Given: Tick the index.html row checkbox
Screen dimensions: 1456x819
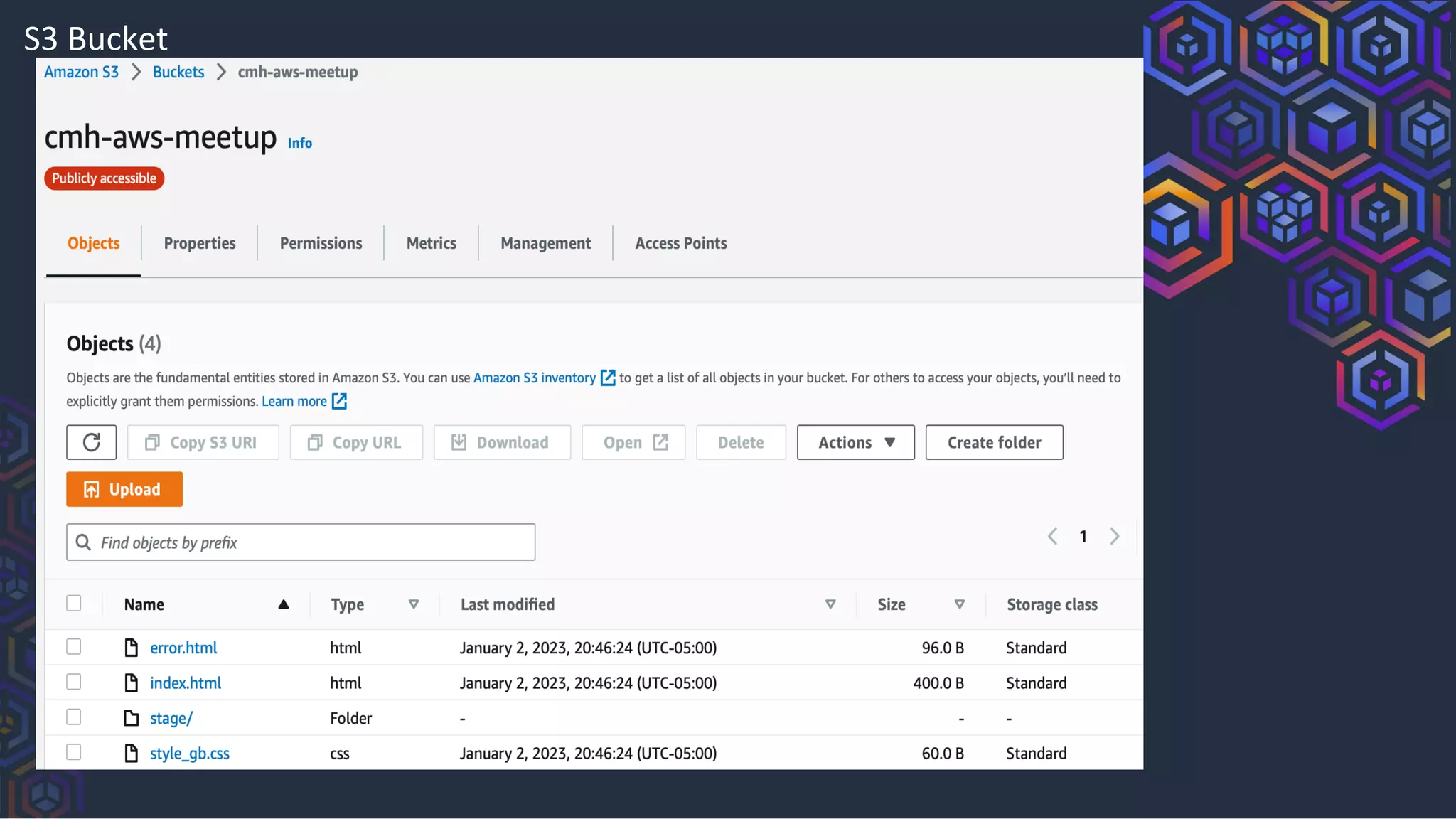Looking at the screenshot, I should coord(74,682).
